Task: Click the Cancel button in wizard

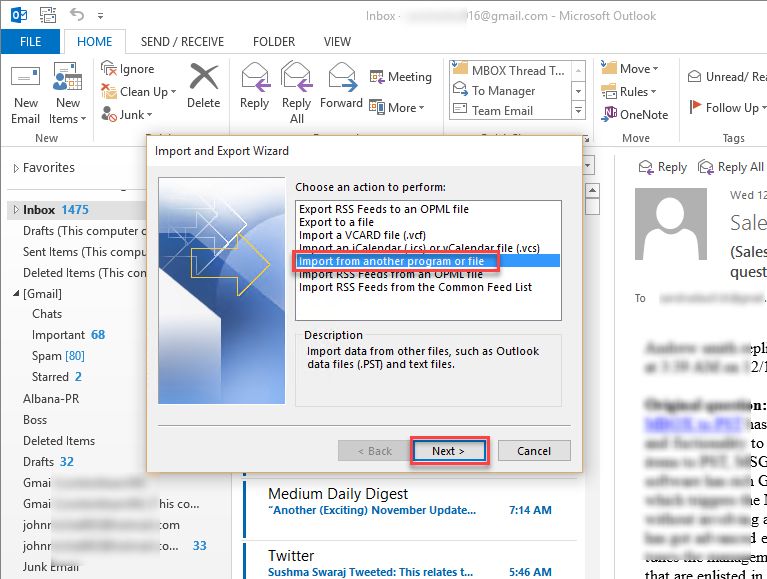Action: click(534, 451)
